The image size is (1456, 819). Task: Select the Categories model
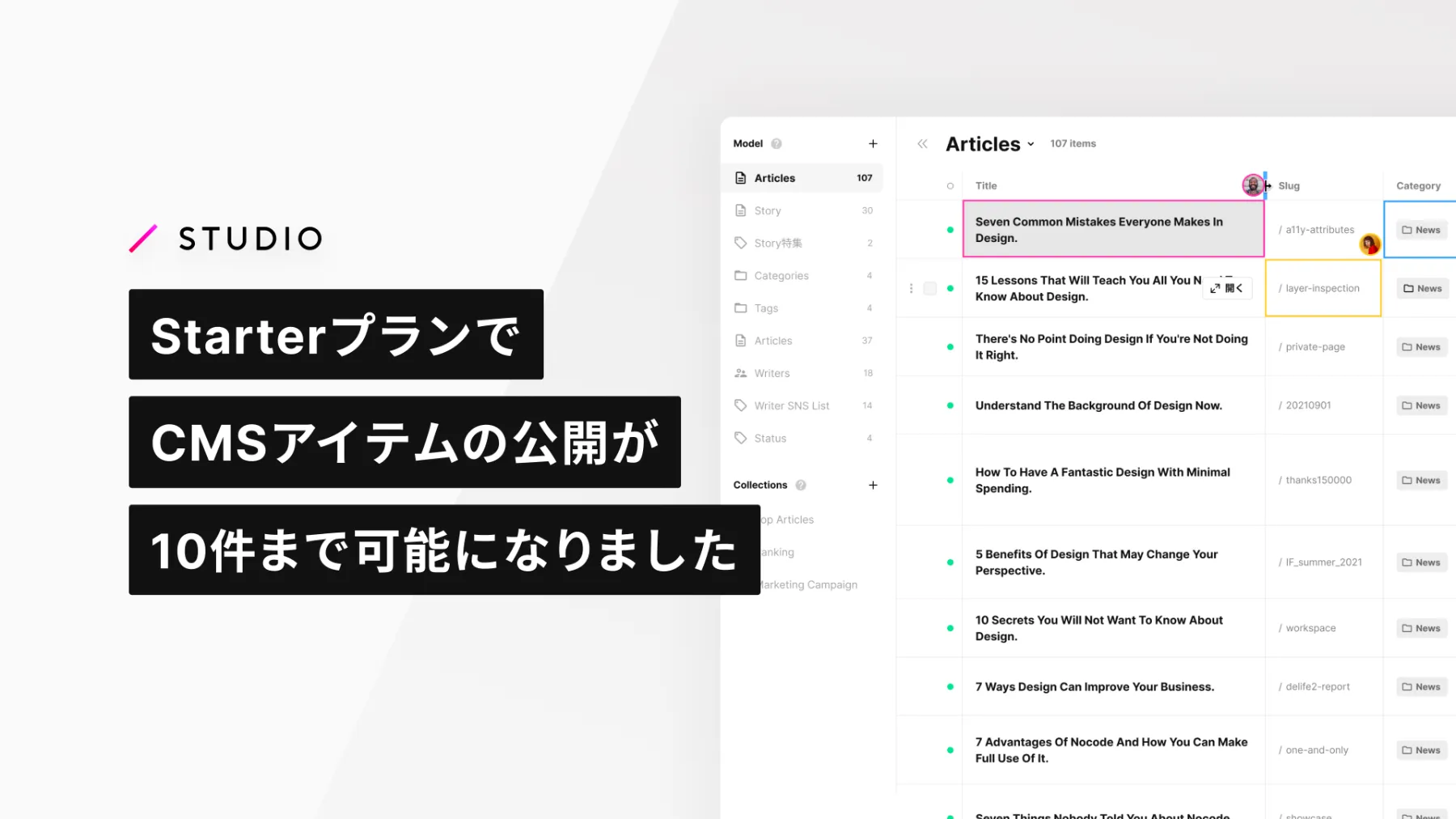click(x=802, y=276)
